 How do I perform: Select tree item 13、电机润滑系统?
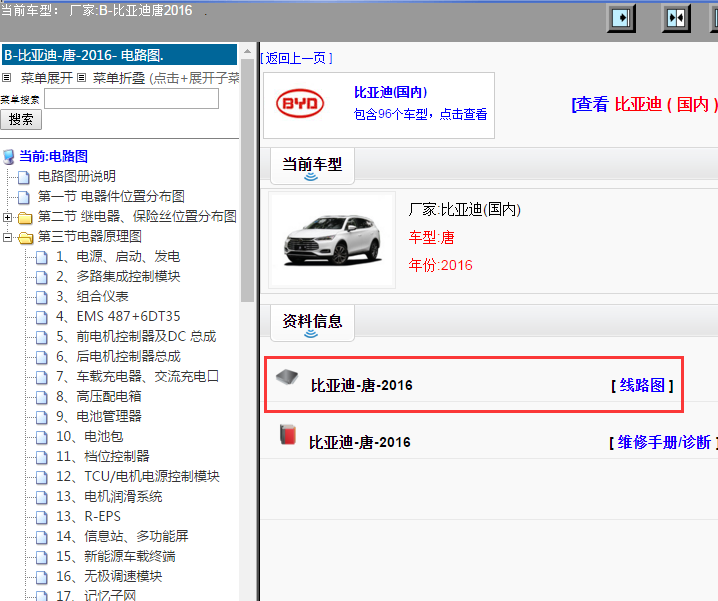coord(109,497)
